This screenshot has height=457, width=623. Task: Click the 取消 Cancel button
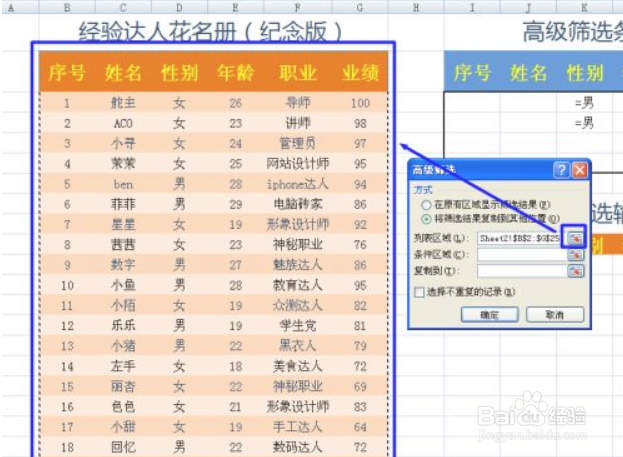point(555,315)
